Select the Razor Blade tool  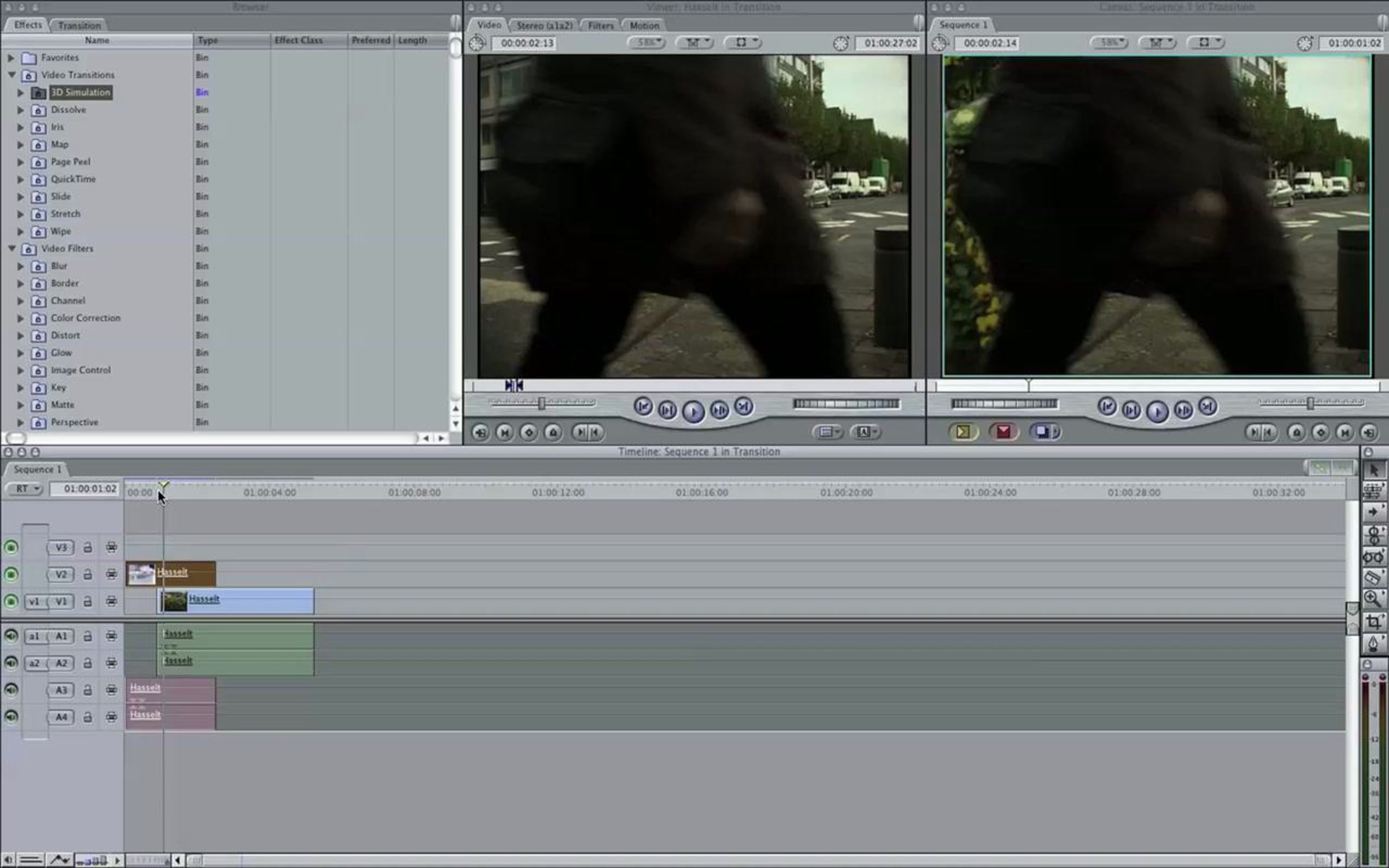pos(1373,577)
